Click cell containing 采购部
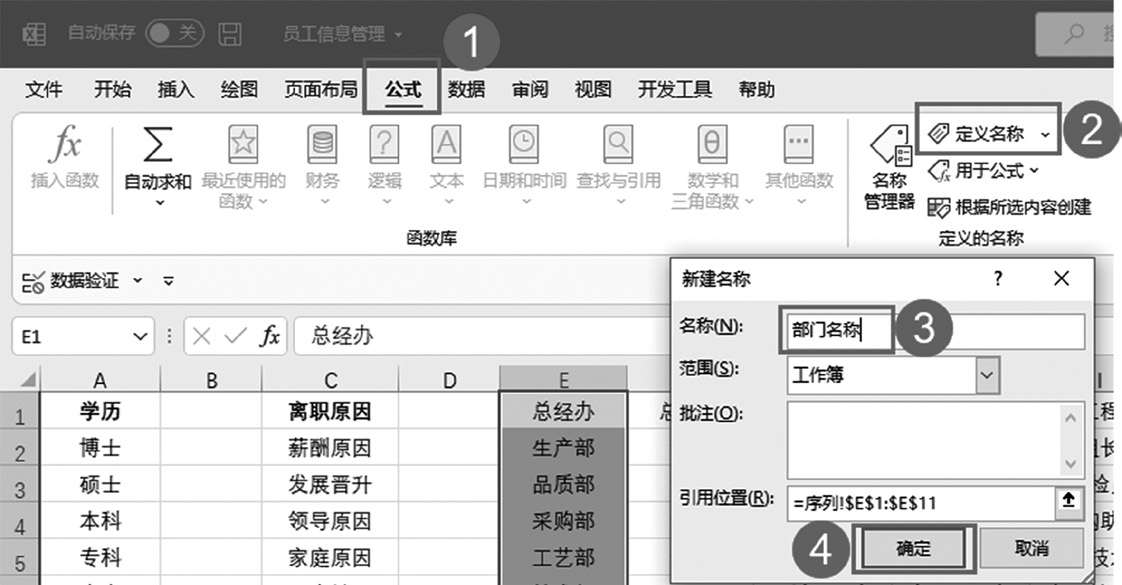 [563, 521]
